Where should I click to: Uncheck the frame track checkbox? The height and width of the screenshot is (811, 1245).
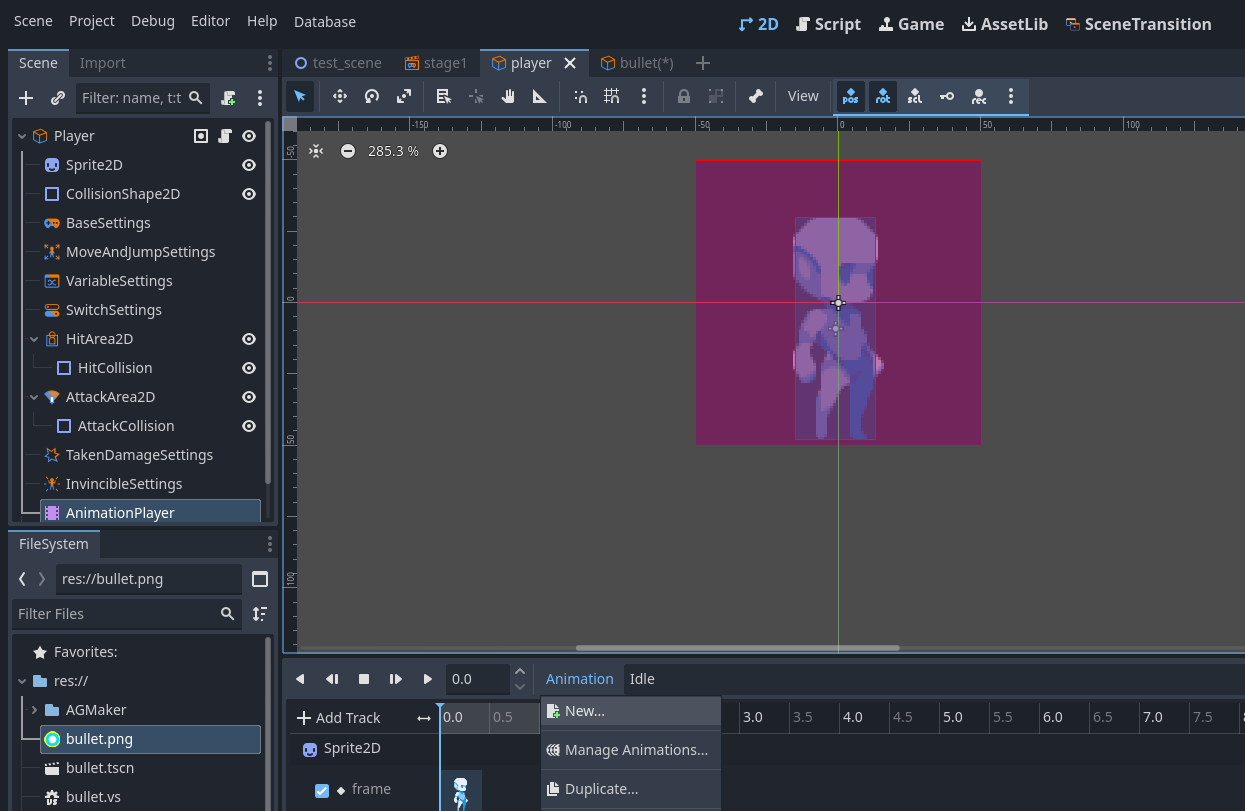[322, 790]
